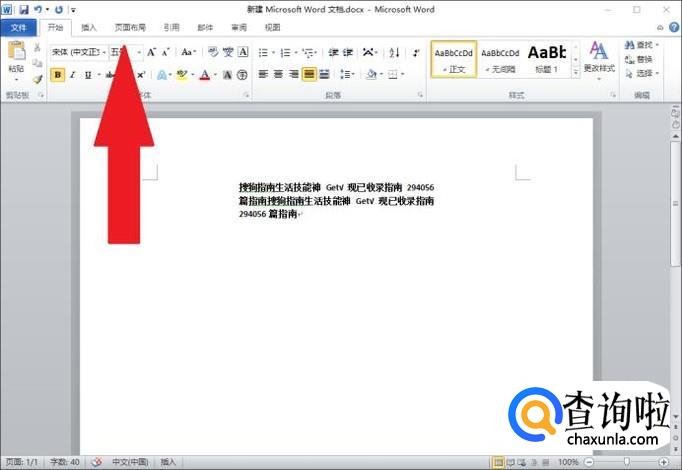Click the Format Painter brush icon
Viewport: 682px width, 470px height.
pyautogui.click(x=37, y=79)
